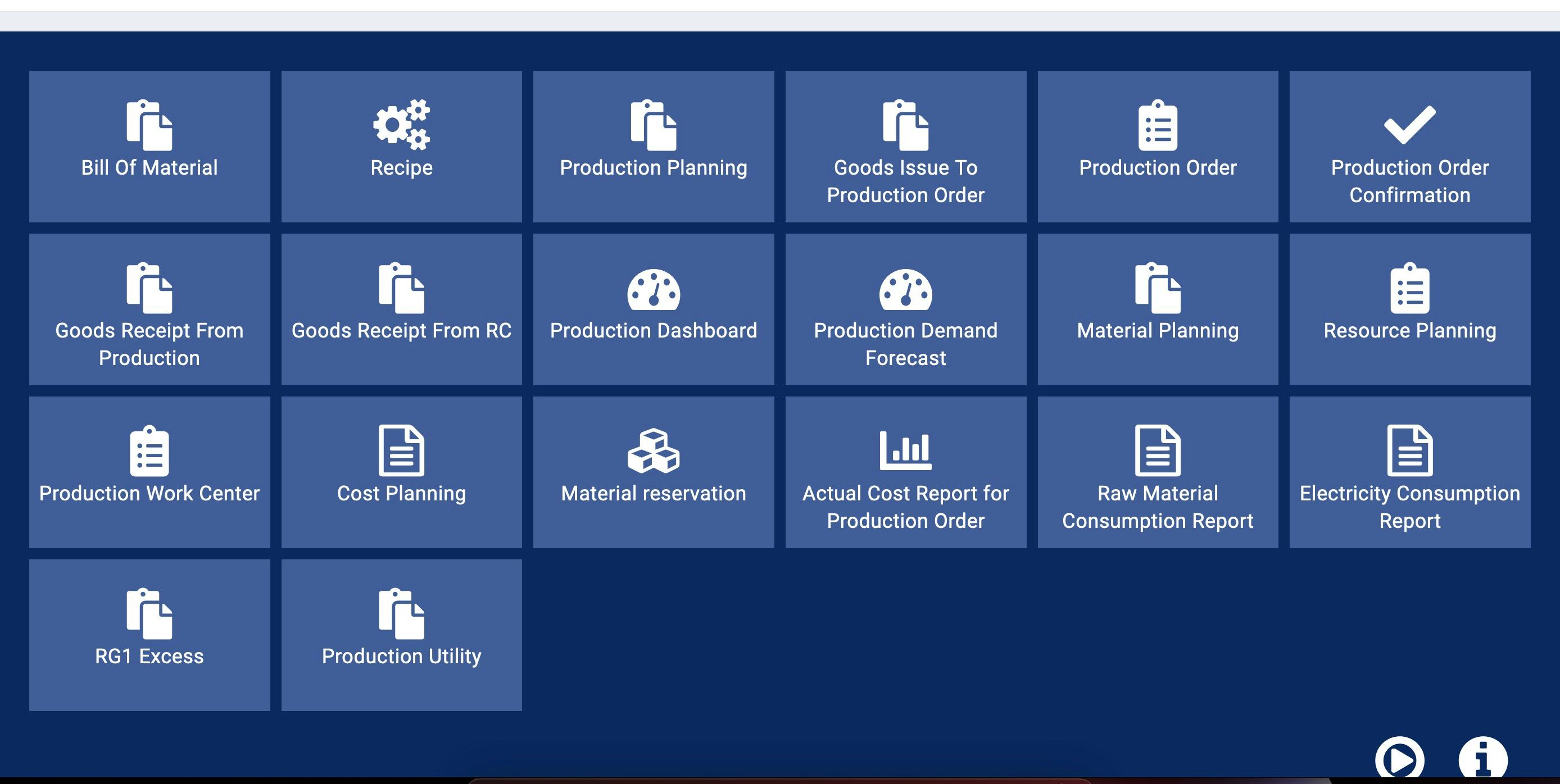The image size is (1560, 784).
Task: Click the info icon at the bottom right
Action: point(1482,759)
